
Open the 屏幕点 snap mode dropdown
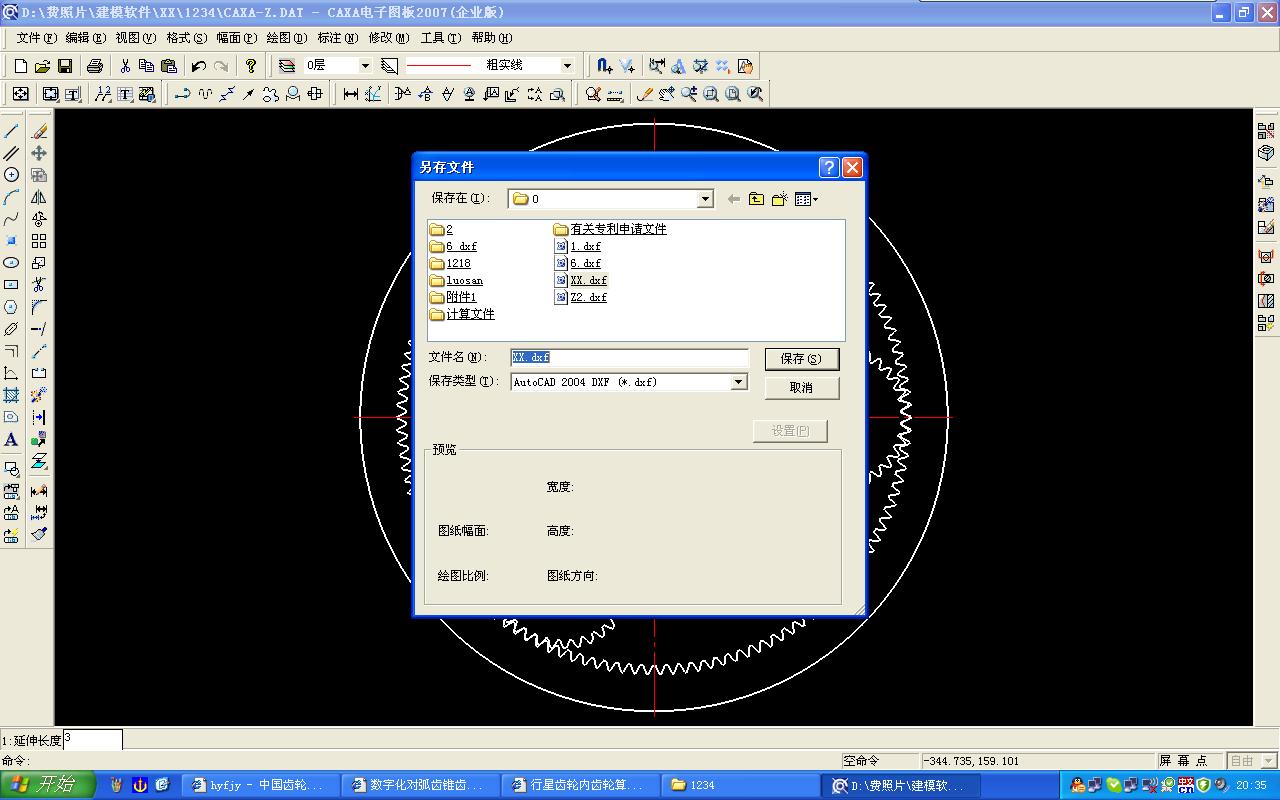pyautogui.click(x=1268, y=761)
